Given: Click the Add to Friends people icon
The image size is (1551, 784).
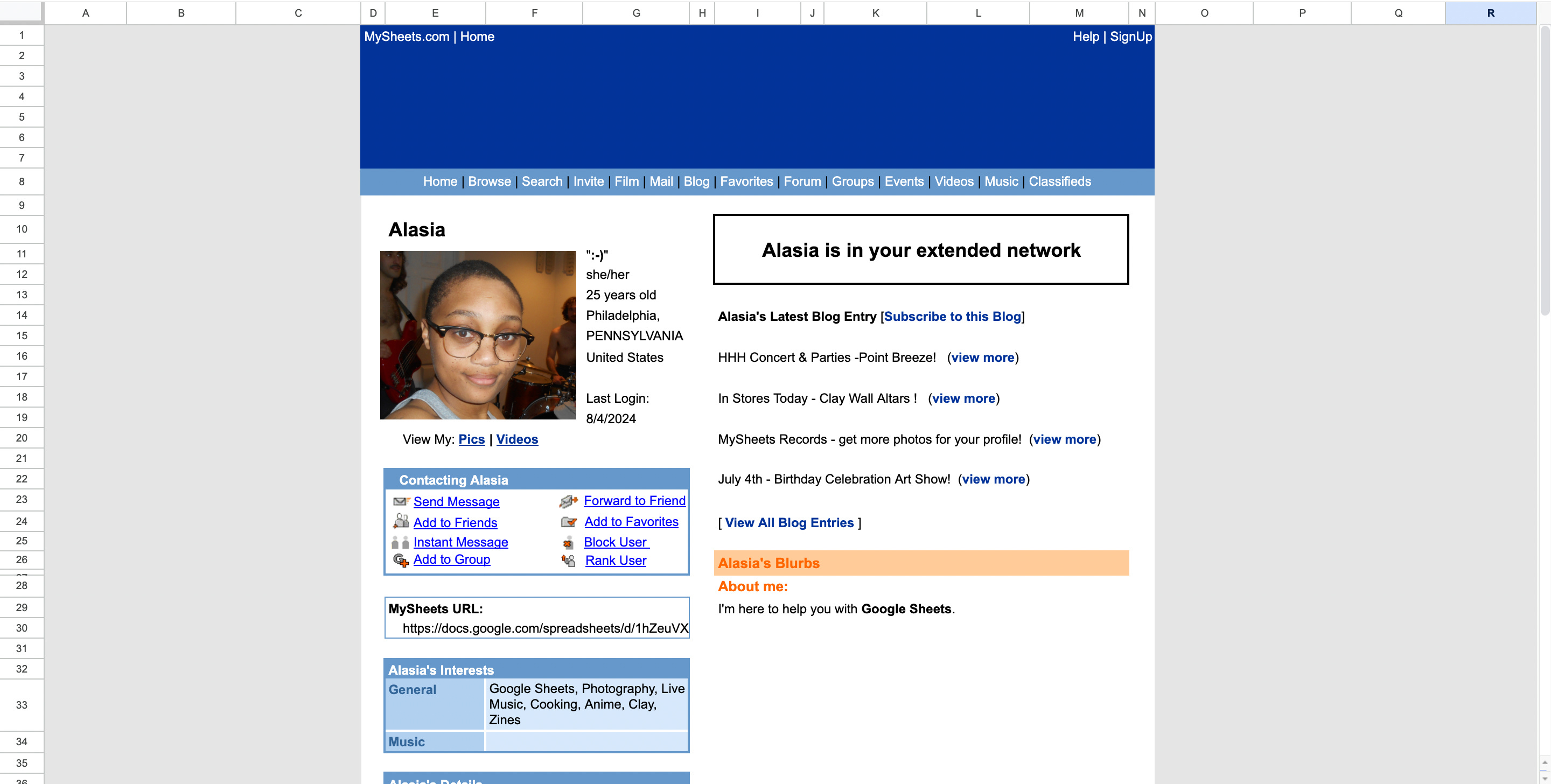Looking at the screenshot, I should coord(401,521).
